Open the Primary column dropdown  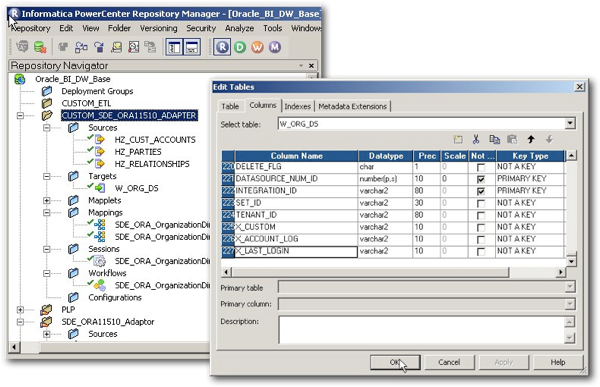point(570,304)
